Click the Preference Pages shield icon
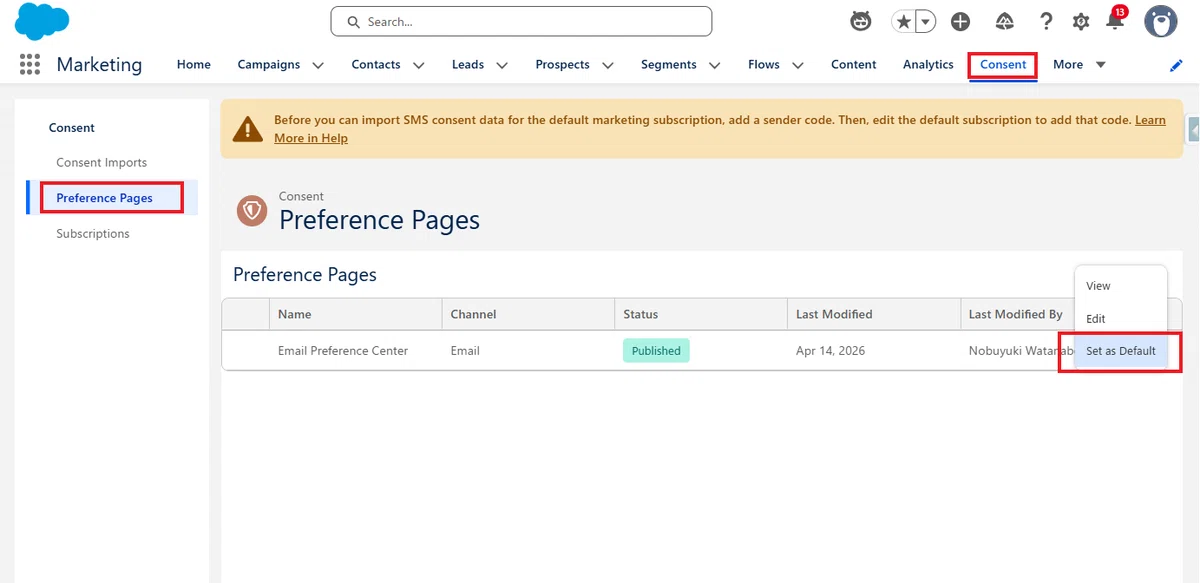Screen dimensions: 1200x583 pyautogui.click(x=251, y=210)
